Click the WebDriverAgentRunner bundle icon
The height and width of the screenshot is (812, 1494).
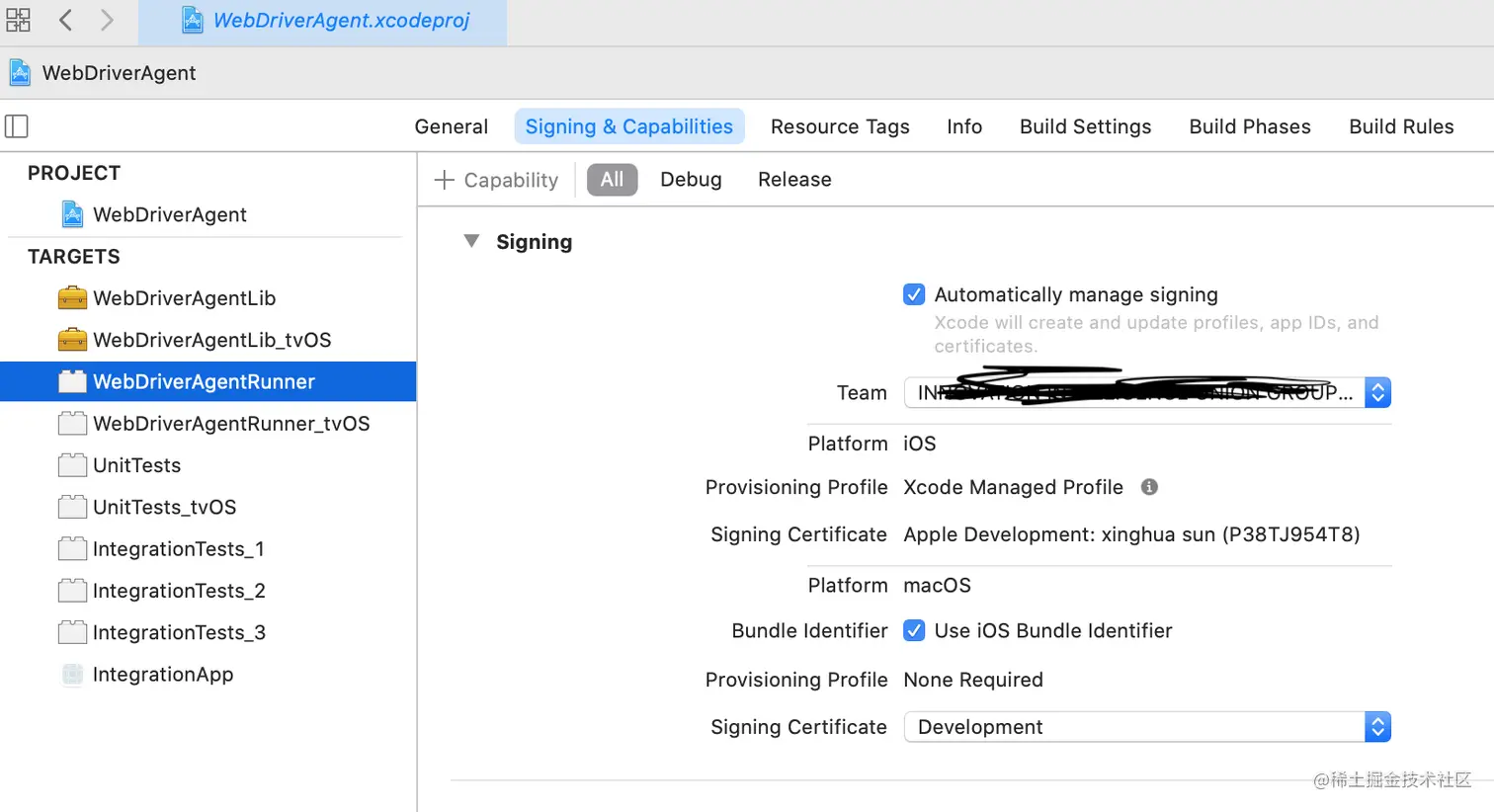[72, 381]
